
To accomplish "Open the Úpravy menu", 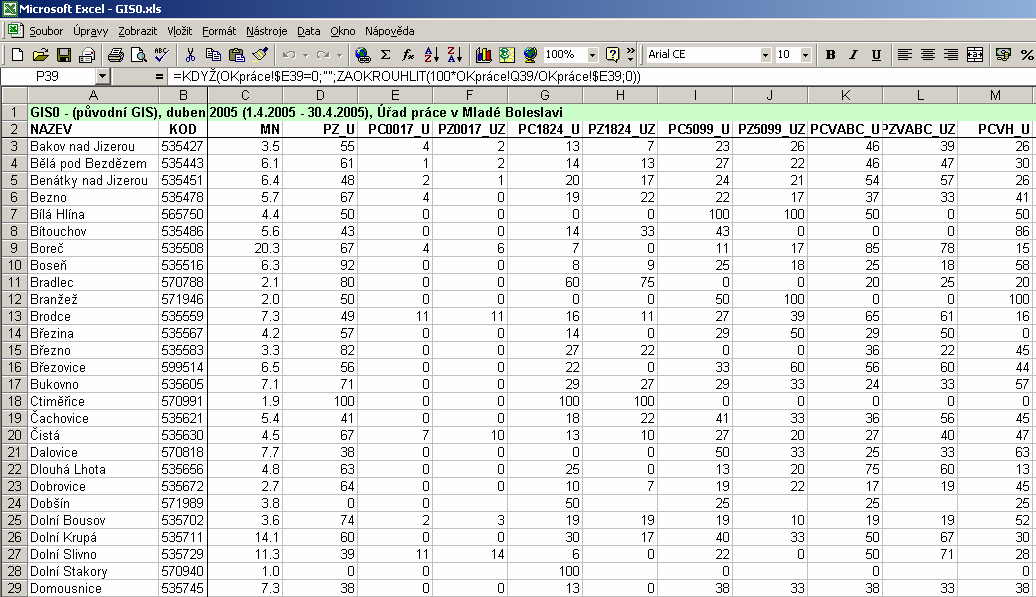I will 91,31.
